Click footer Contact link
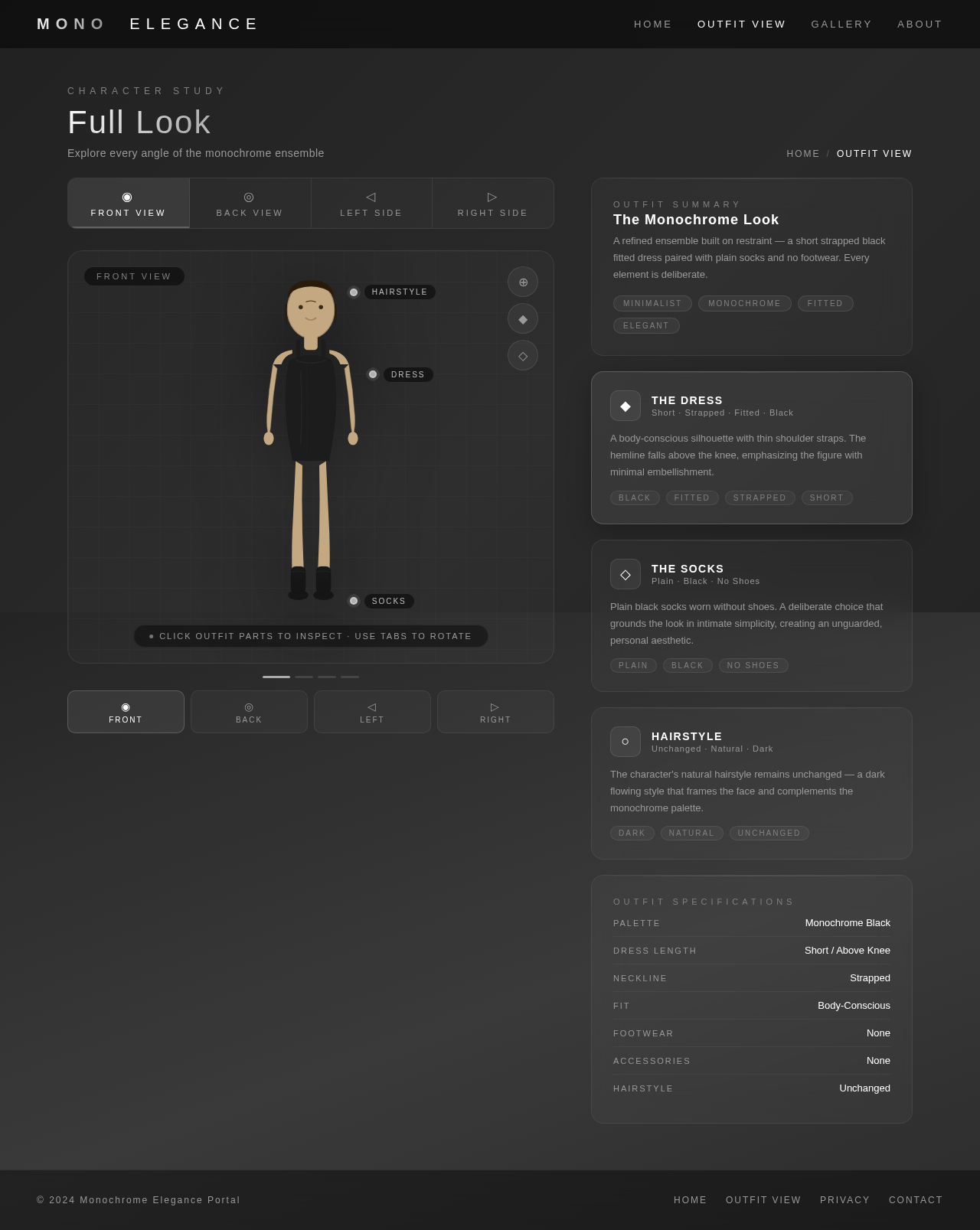The width and height of the screenshot is (980, 1230). (916, 1200)
